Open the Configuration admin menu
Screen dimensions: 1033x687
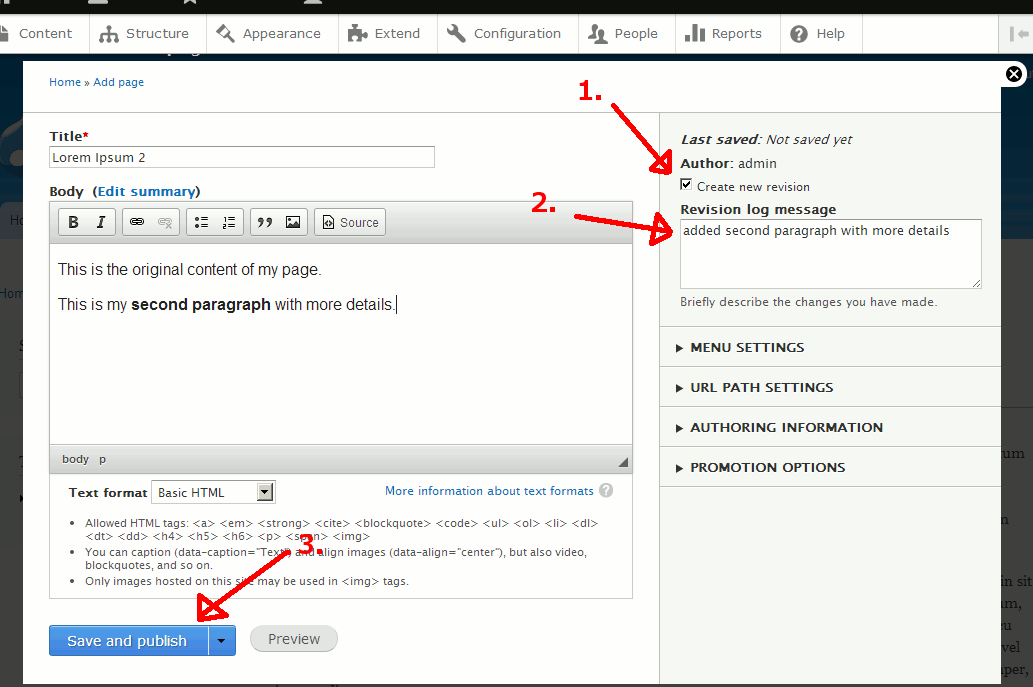508,34
